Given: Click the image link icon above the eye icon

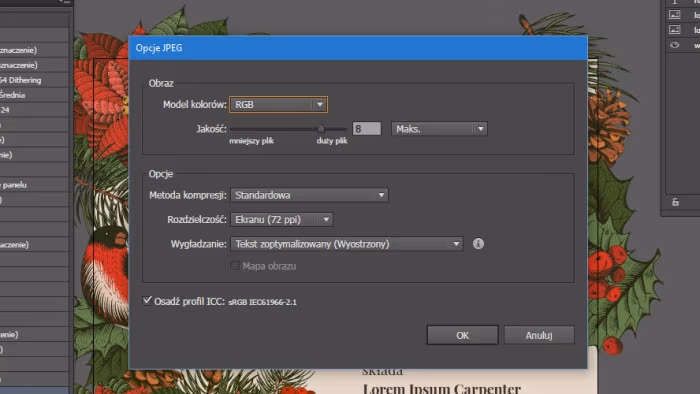Looking at the screenshot, I should point(675,30).
